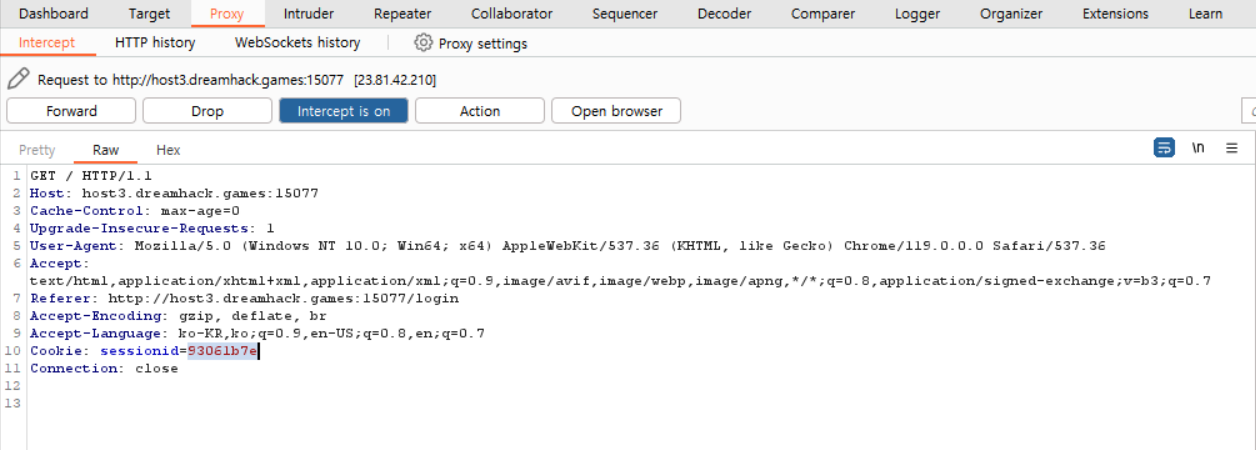Toggle non-printable characters \n icon

pyautogui.click(x=1198, y=148)
